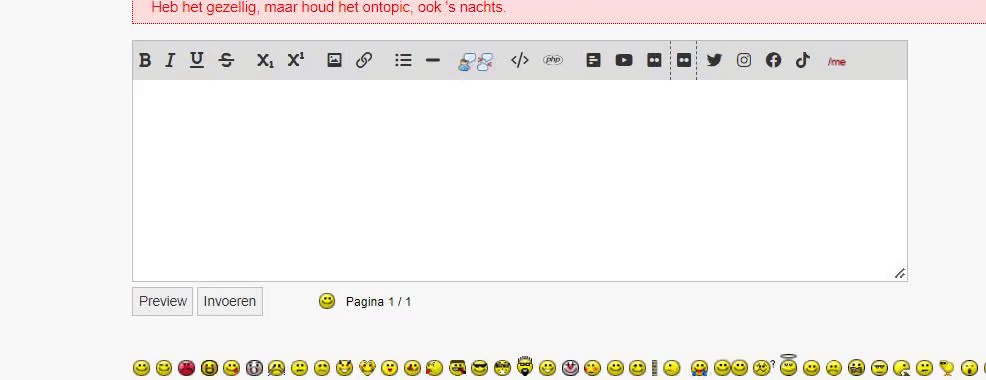Apply strikethrough with the S icon
This screenshot has width=986, height=380.
click(226, 60)
